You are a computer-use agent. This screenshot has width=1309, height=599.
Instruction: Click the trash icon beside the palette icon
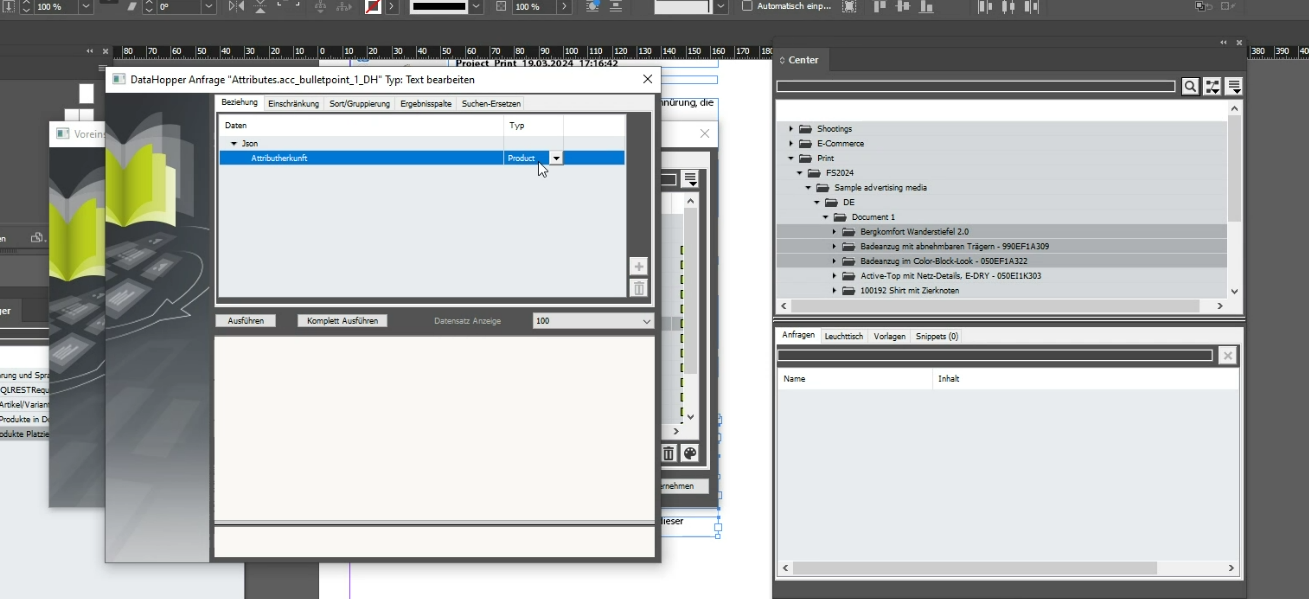[x=668, y=453]
